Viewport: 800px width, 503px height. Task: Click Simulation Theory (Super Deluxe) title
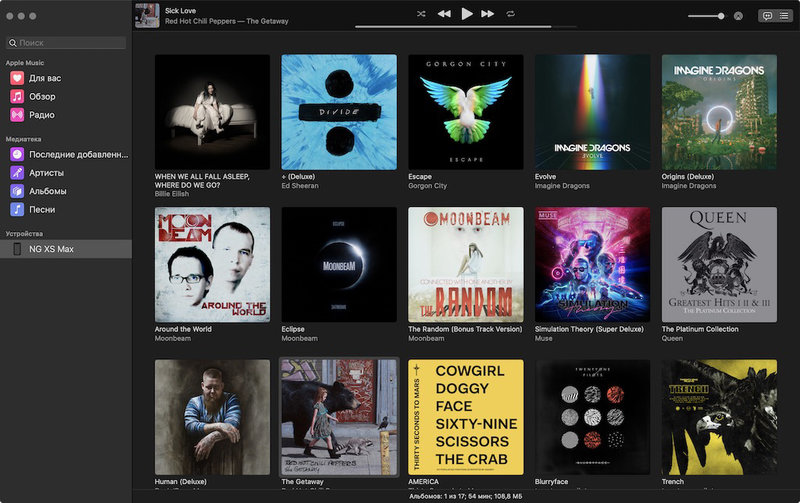tap(589, 329)
